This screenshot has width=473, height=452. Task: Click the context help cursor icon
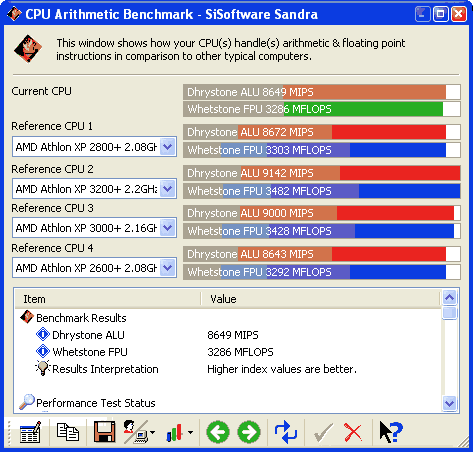[391, 432]
